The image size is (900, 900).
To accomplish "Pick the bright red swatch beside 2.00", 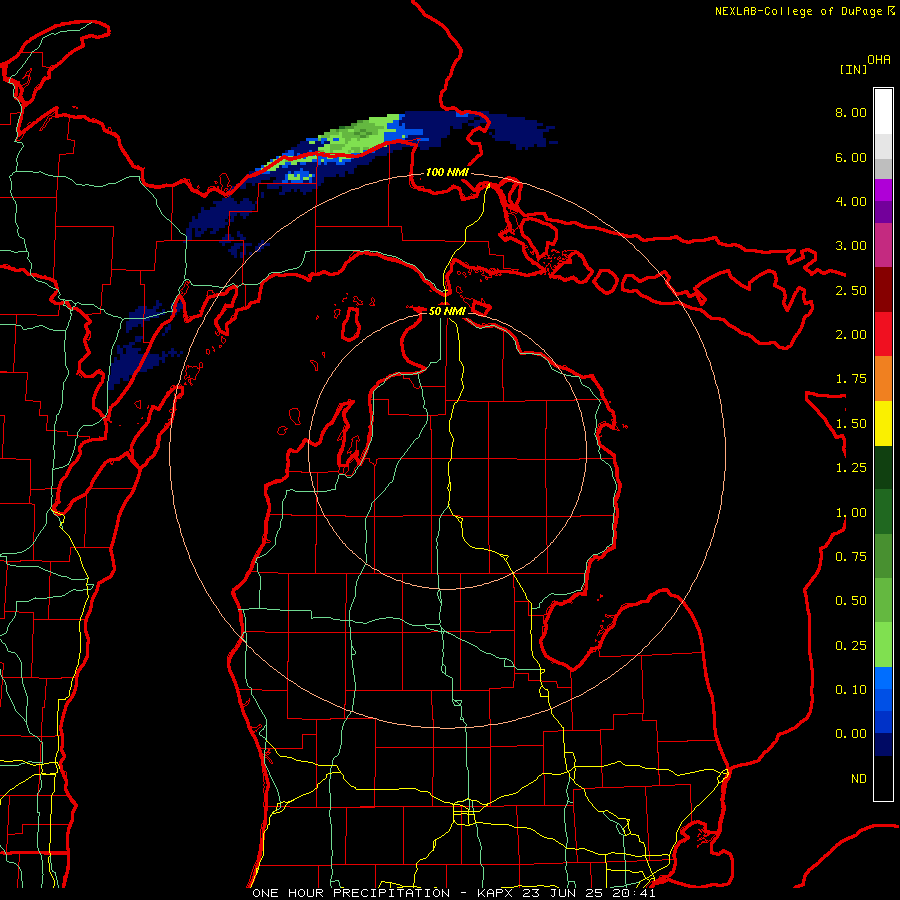I will coord(883,335).
